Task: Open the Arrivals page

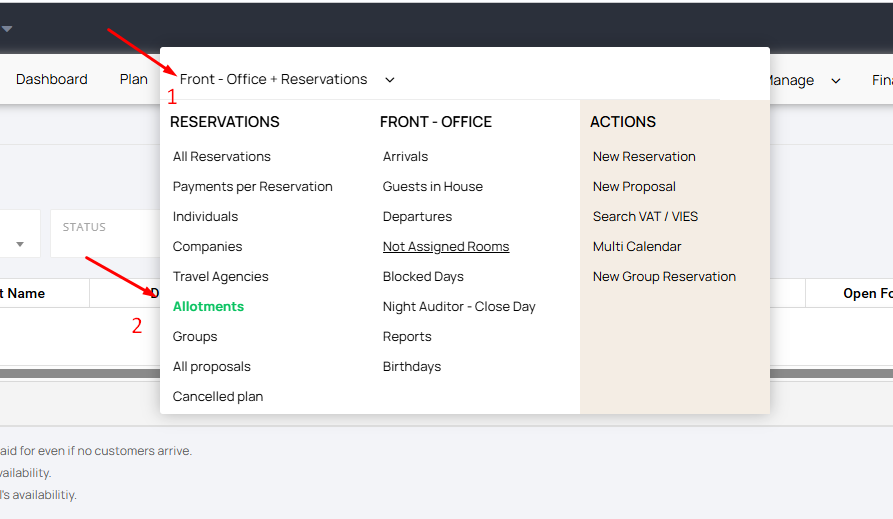Action: [405, 156]
